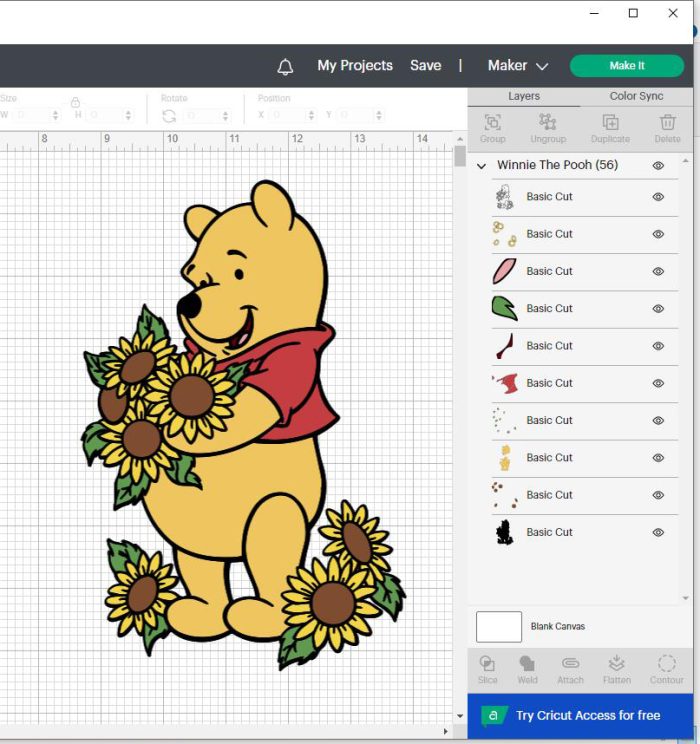Select the outline sketch layer thumbnail
Viewport: 700px width, 744px height.
coord(504,197)
